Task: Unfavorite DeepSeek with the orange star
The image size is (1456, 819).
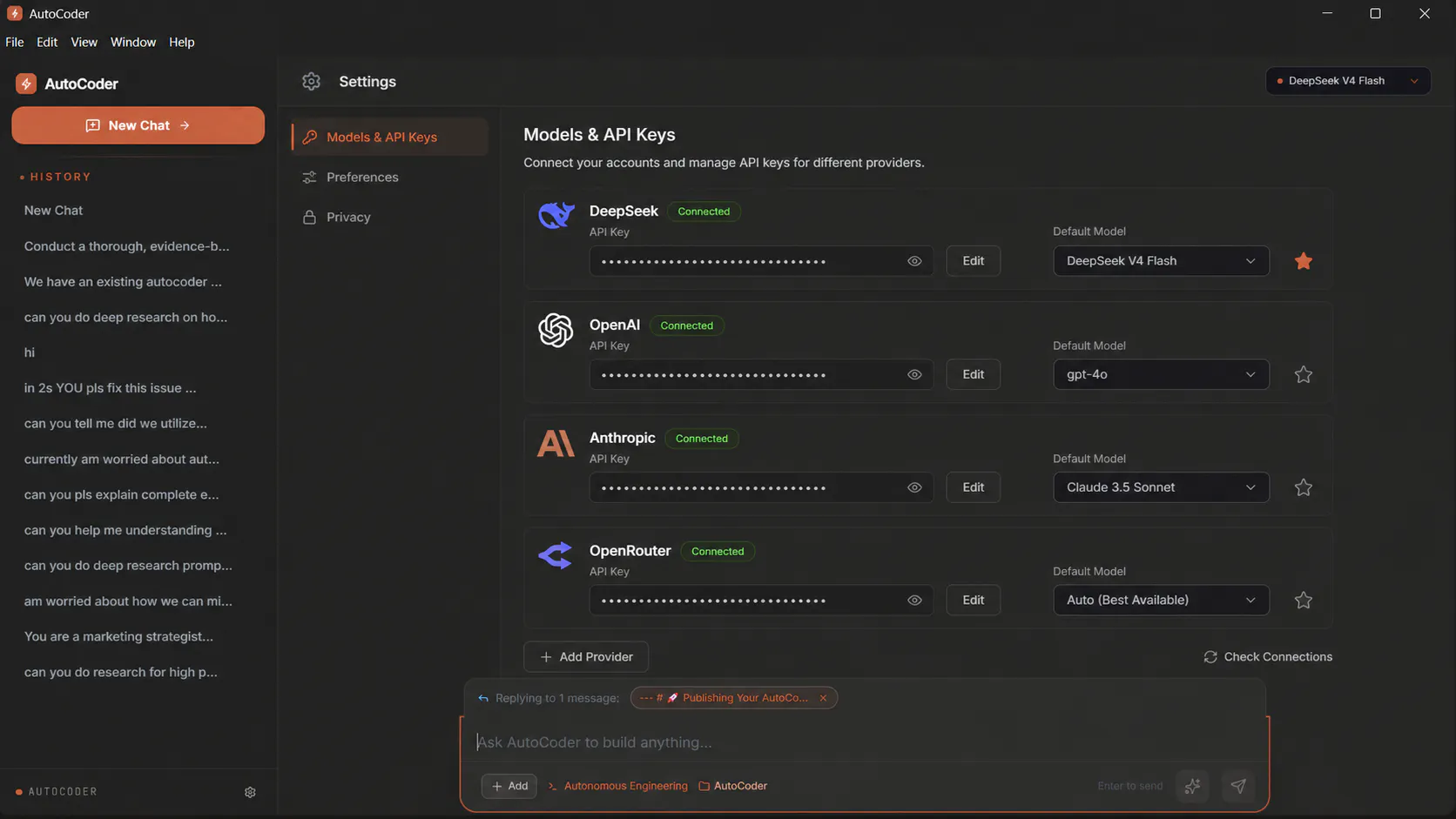Action: click(1303, 261)
